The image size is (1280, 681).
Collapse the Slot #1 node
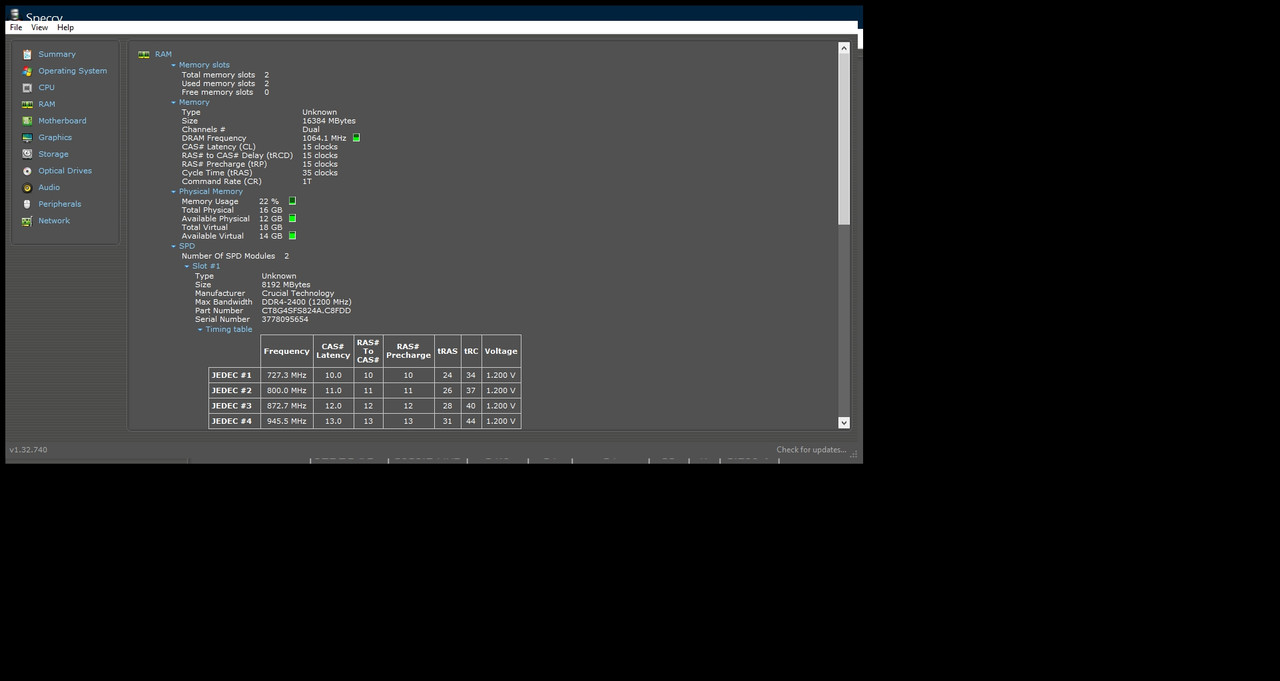click(x=187, y=266)
